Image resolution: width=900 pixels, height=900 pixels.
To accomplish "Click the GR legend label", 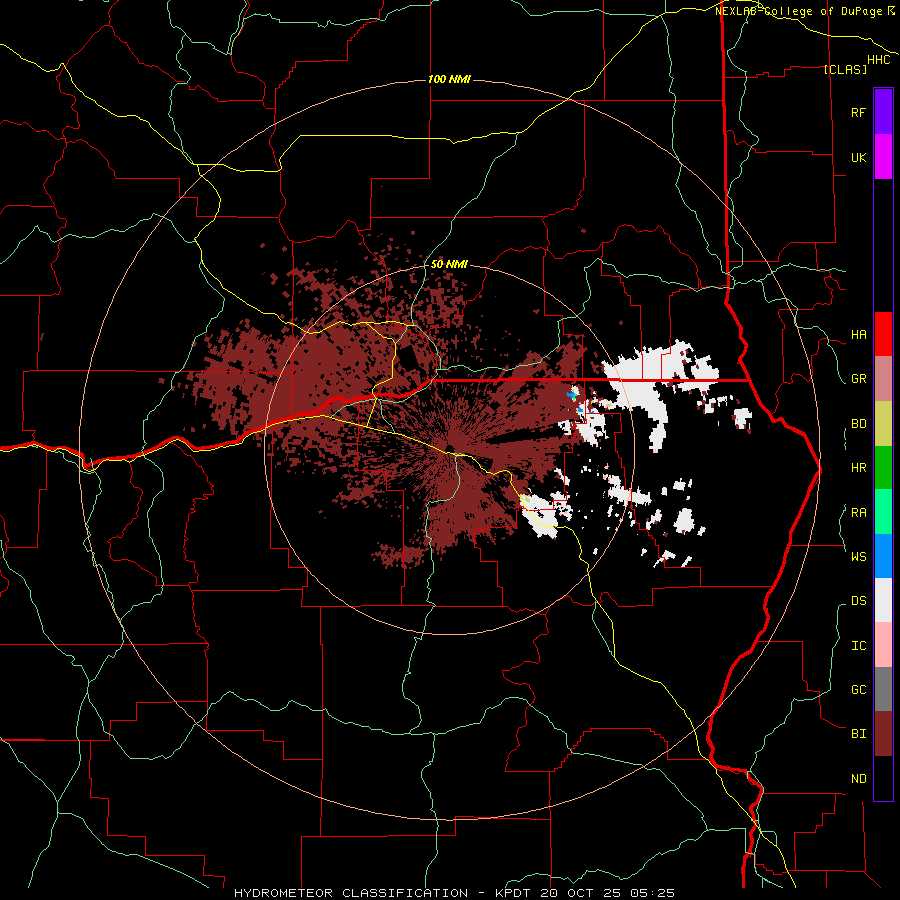I will tap(858, 379).
